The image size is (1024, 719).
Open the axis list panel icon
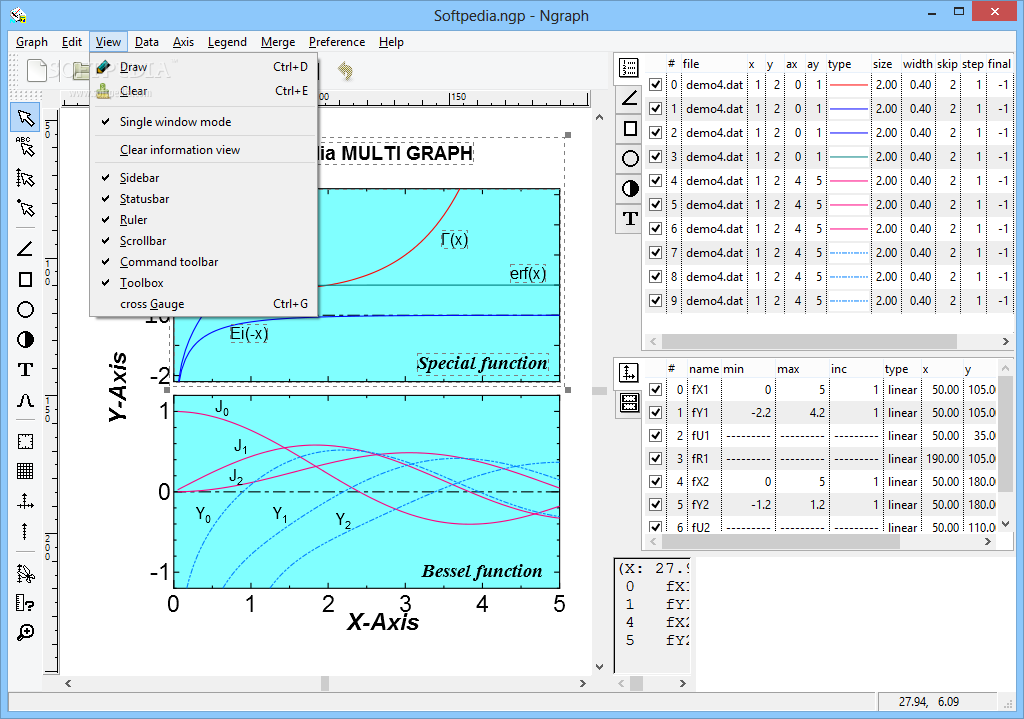[628, 373]
